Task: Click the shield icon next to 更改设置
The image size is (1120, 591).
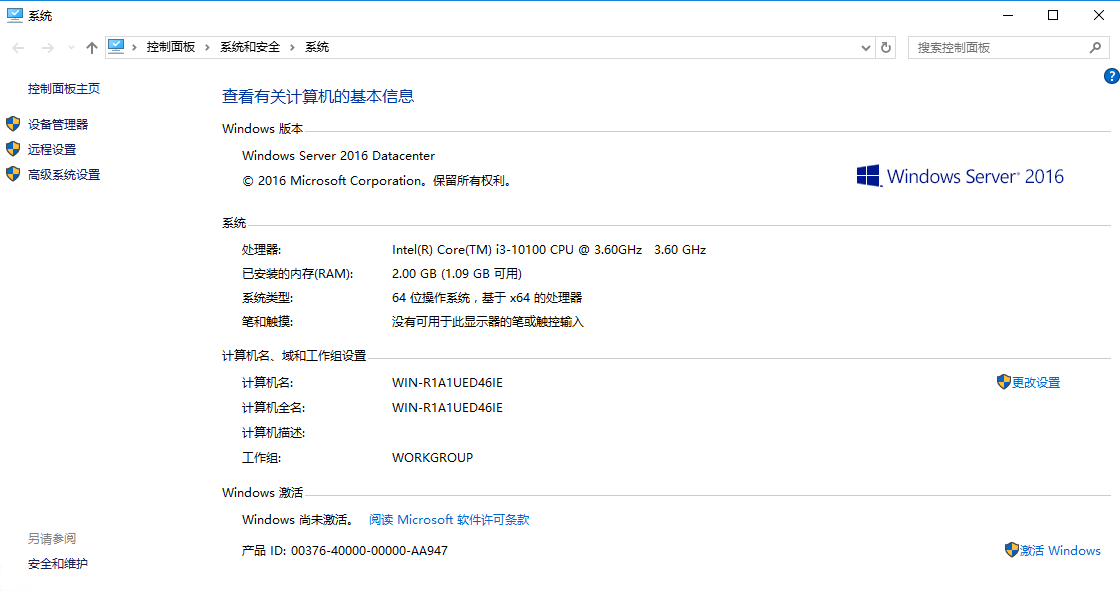Action: (1004, 382)
